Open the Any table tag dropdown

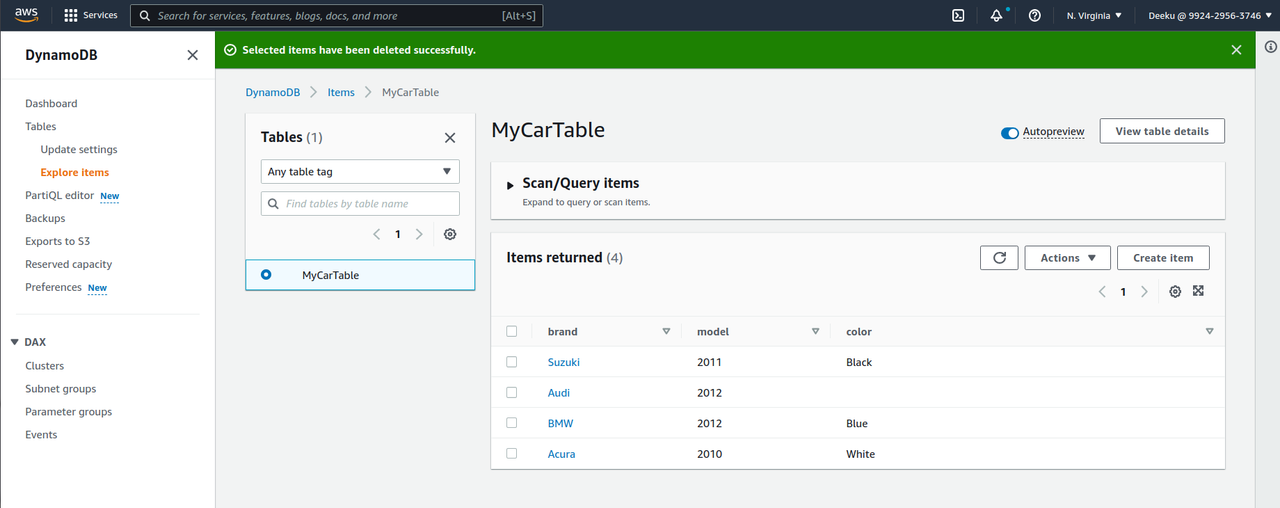pos(360,172)
